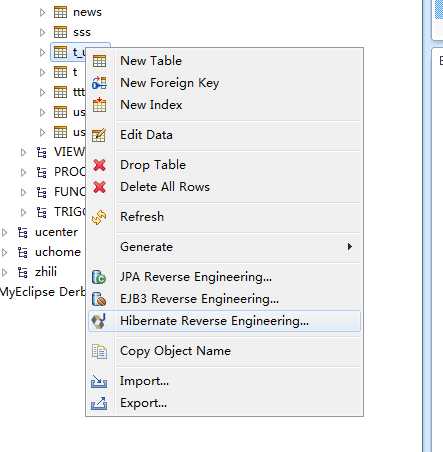Click the yellow Refresh arrows icon
443x452 pixels.
tap(99, 217)
